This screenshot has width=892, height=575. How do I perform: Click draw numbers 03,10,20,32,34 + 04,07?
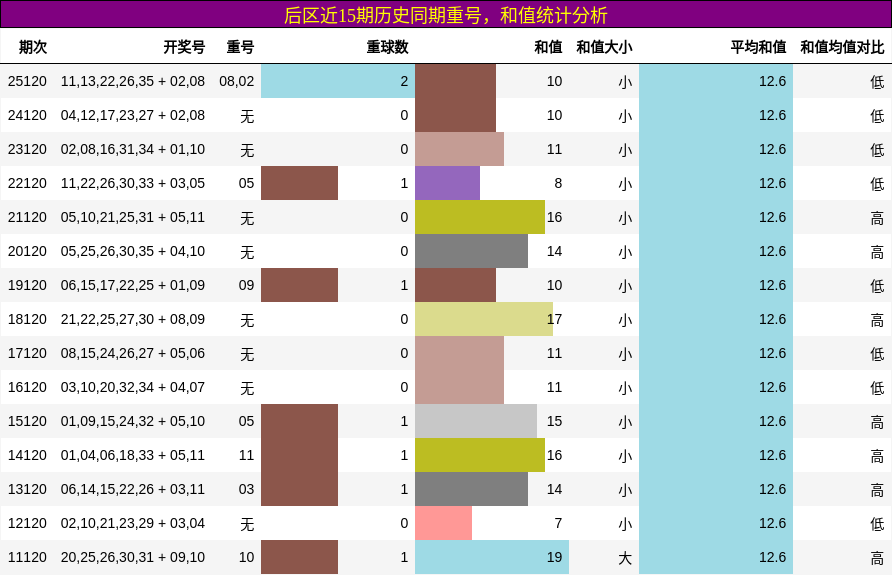coord(133,387)
